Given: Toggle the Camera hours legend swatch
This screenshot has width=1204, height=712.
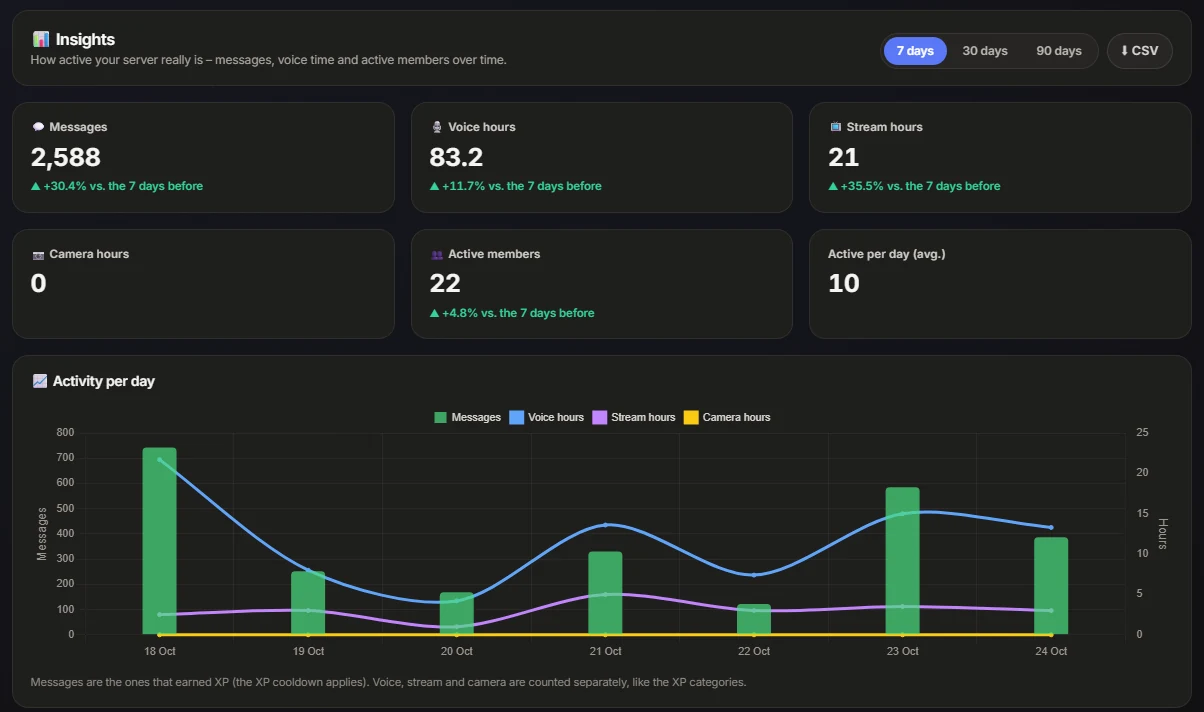Looking at the screenshot, I should (x=691, y=417).
